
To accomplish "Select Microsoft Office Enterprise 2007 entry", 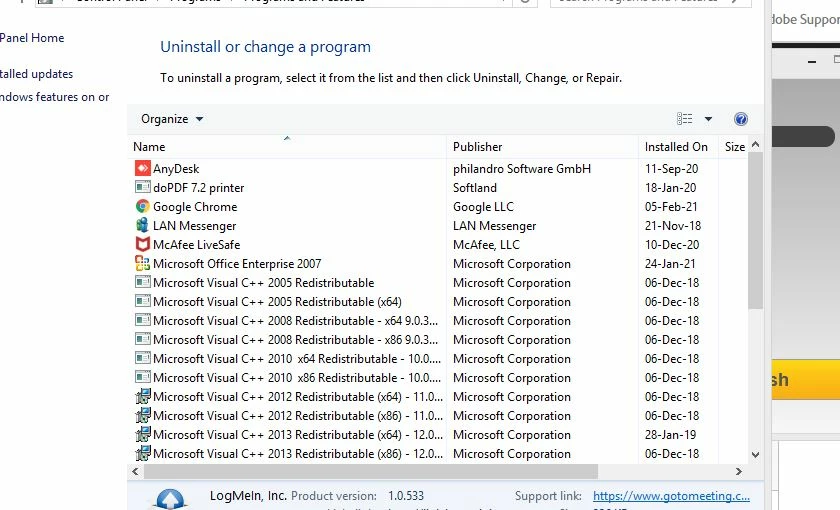I will [x=237, y=264].
